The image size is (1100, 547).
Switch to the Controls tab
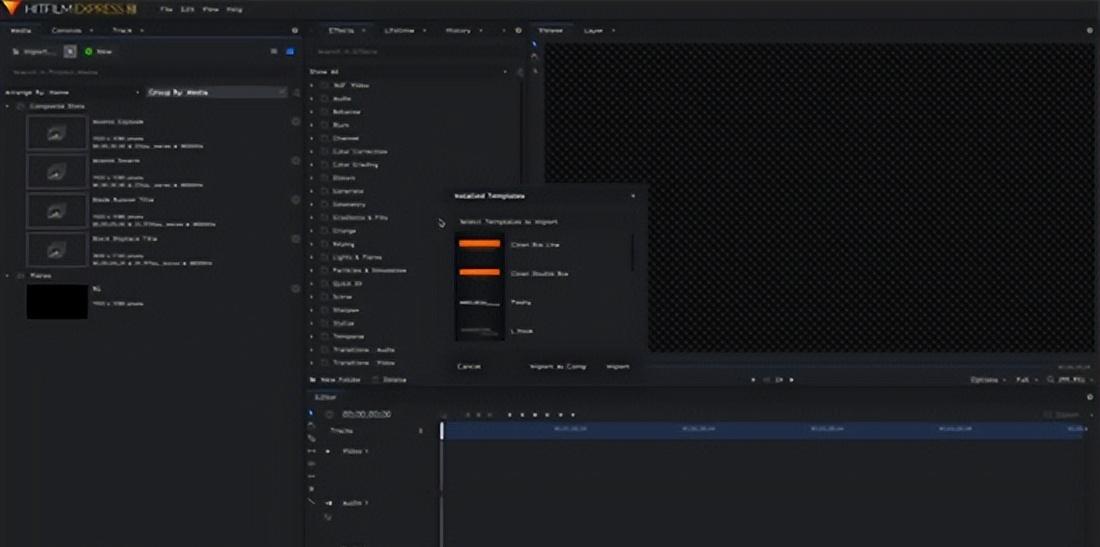pos(67,31)
